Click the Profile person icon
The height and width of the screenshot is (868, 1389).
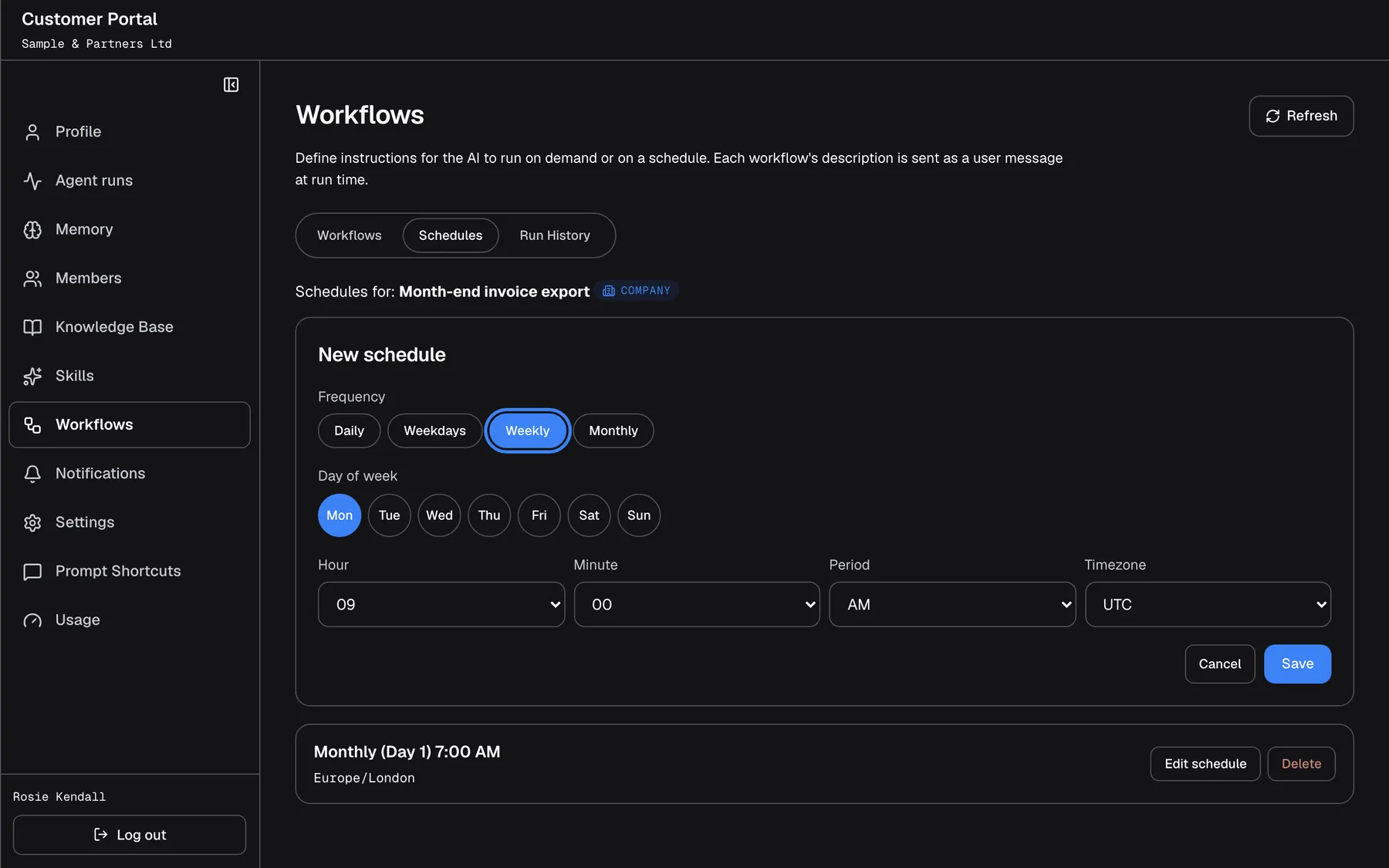(32, 132)
